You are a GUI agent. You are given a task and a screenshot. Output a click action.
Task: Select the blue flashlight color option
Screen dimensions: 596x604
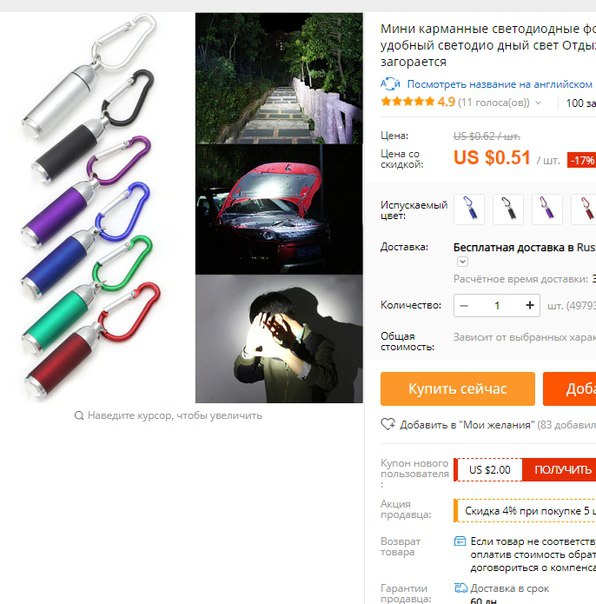pyautogui.click(x=469, y=209)
